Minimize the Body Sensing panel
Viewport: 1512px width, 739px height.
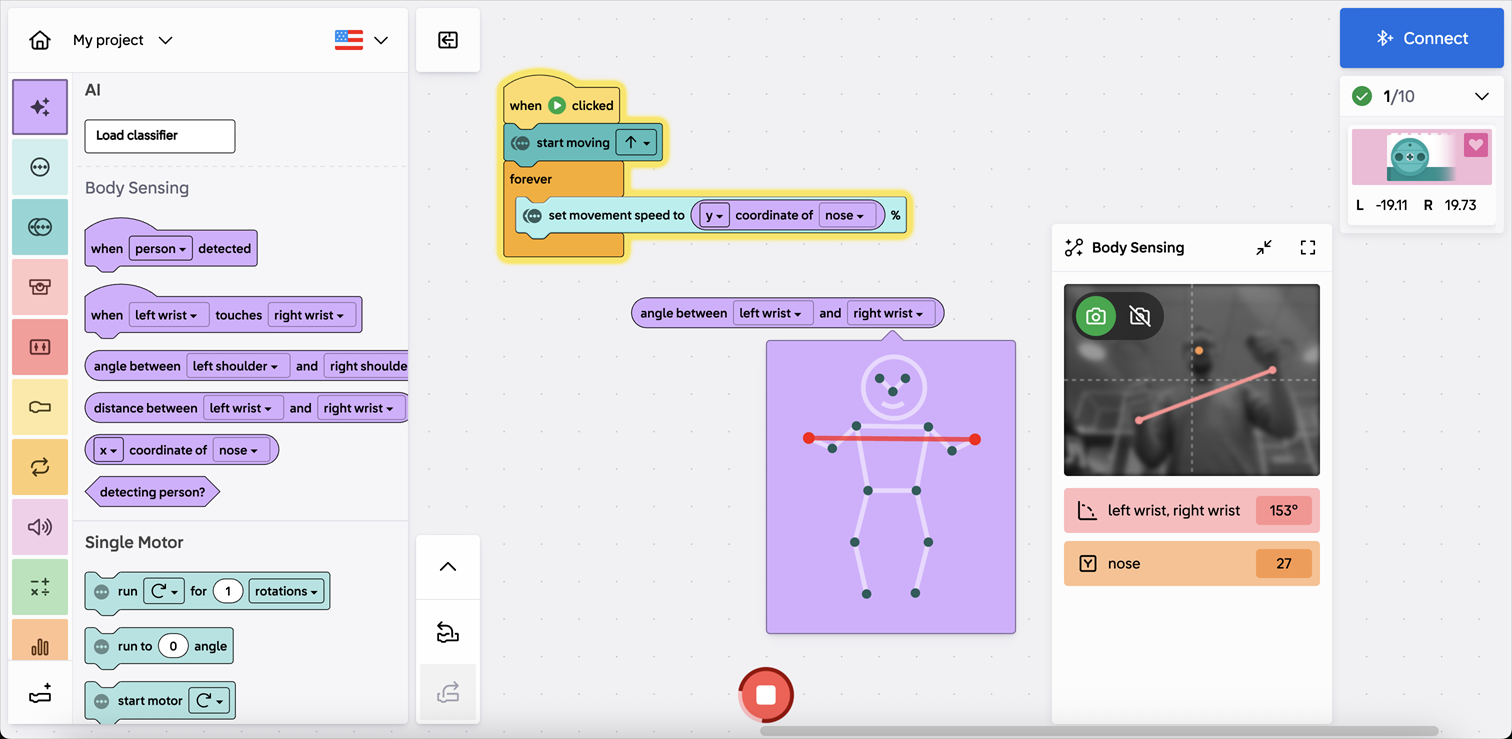(x=1264, y=248)
